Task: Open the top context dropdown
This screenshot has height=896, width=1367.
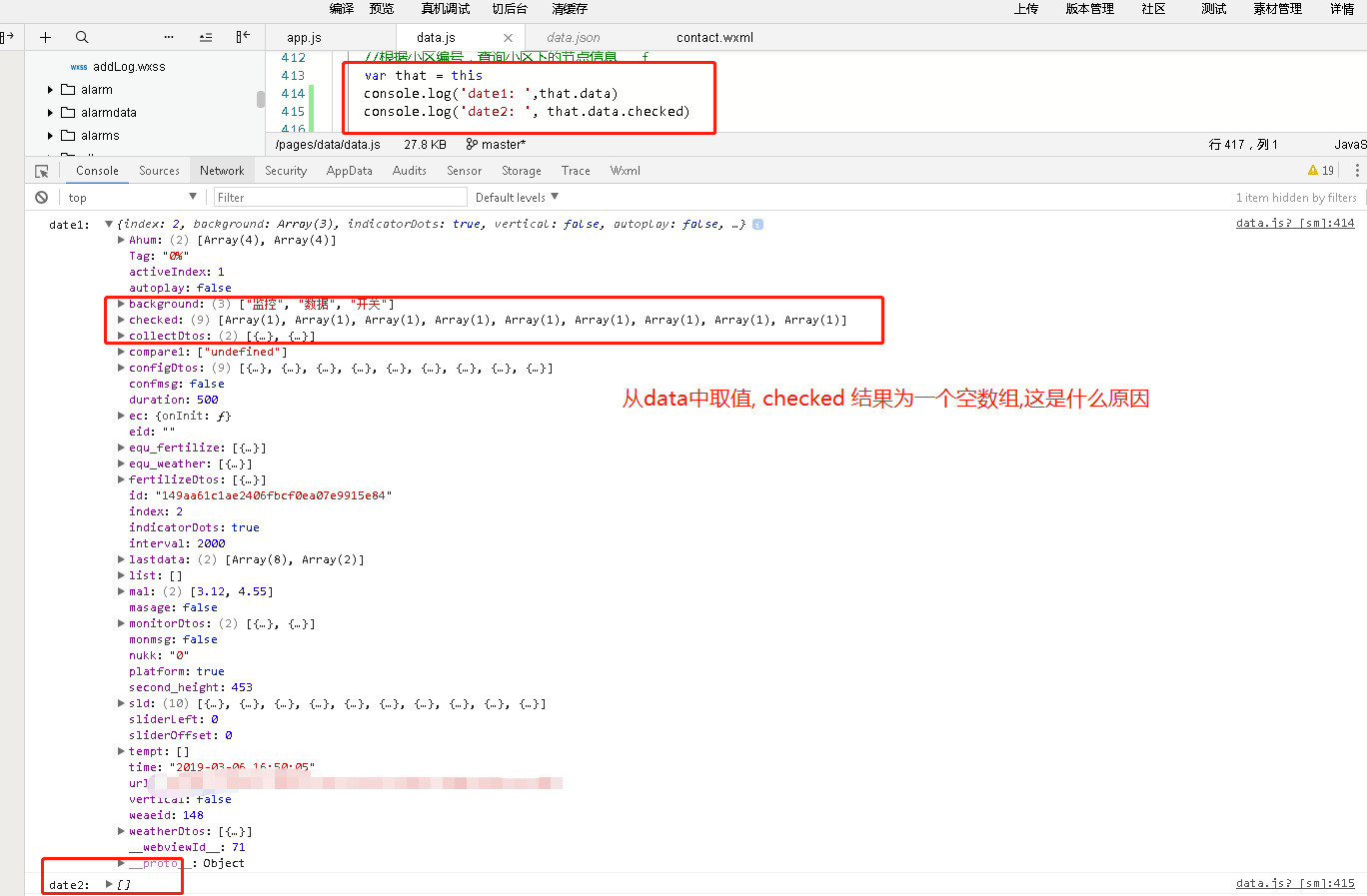Action: click(132, 198)
